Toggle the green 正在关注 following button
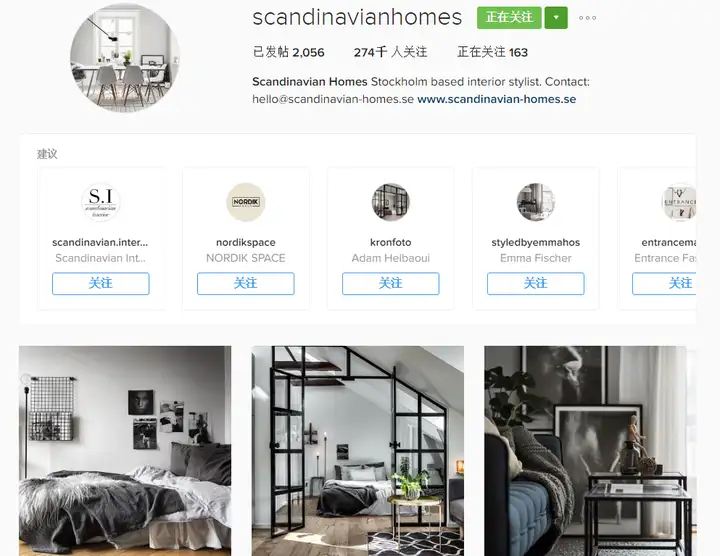 (509, 18)
